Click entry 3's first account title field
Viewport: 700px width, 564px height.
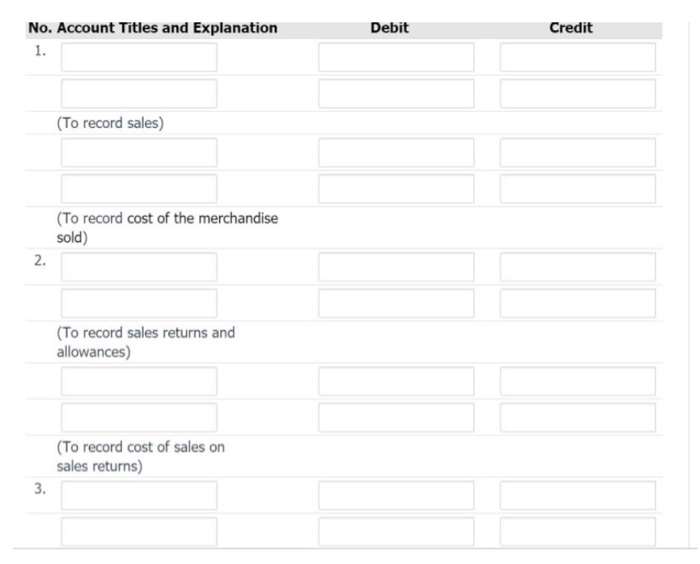(139, 495)
